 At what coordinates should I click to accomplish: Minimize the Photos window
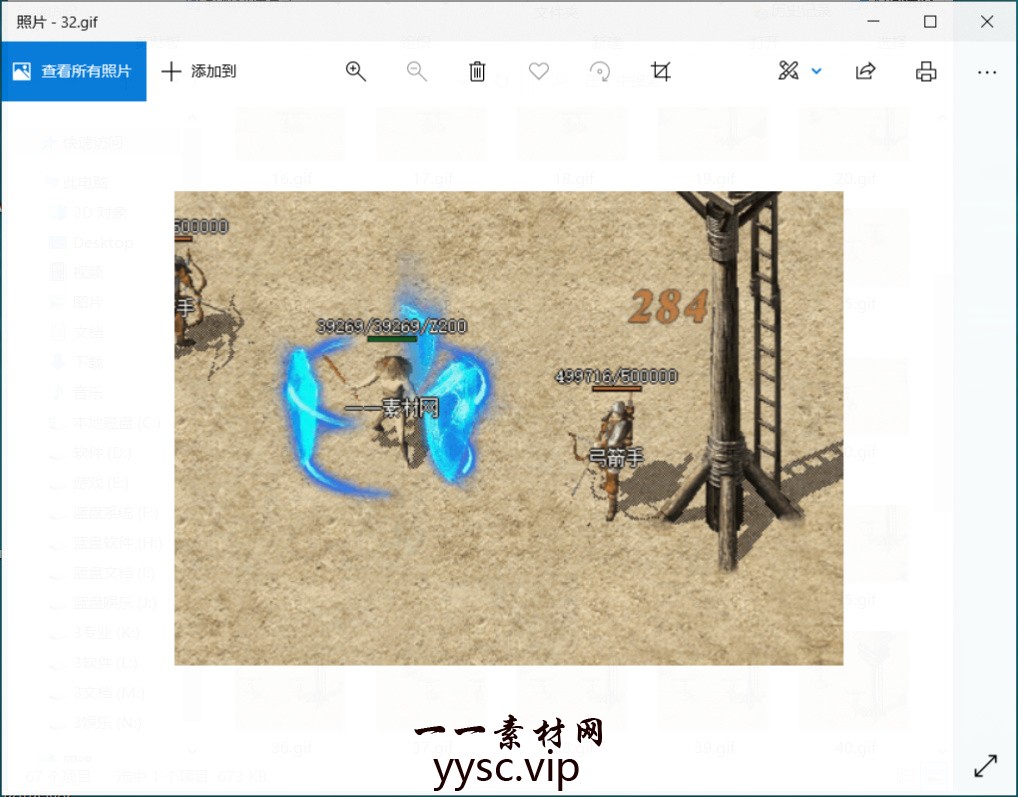point(873,21)
